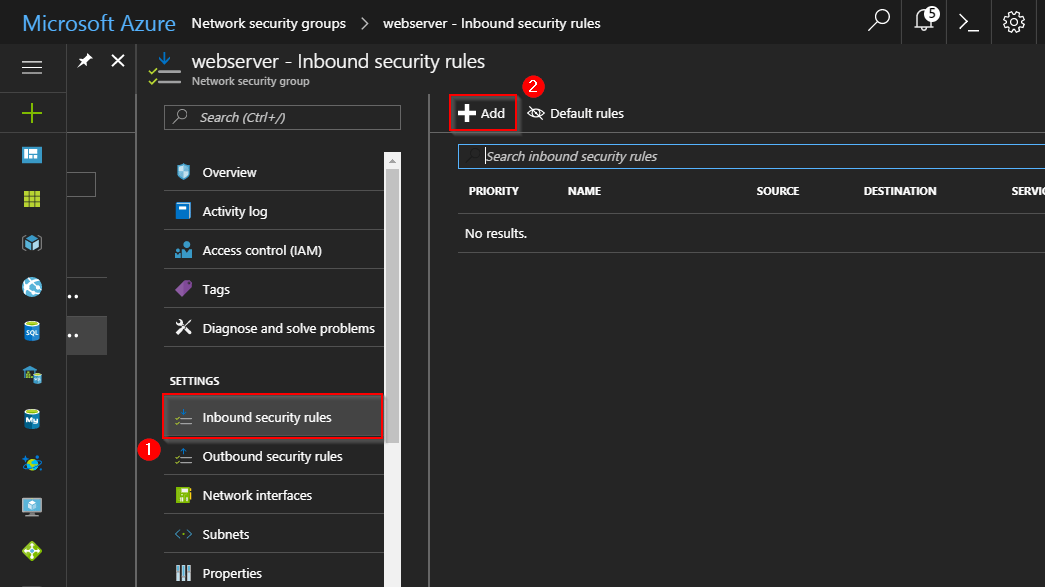Open Access control (IAM) menu item
The image size is (1045, 587).
click(x=274, y=251)
